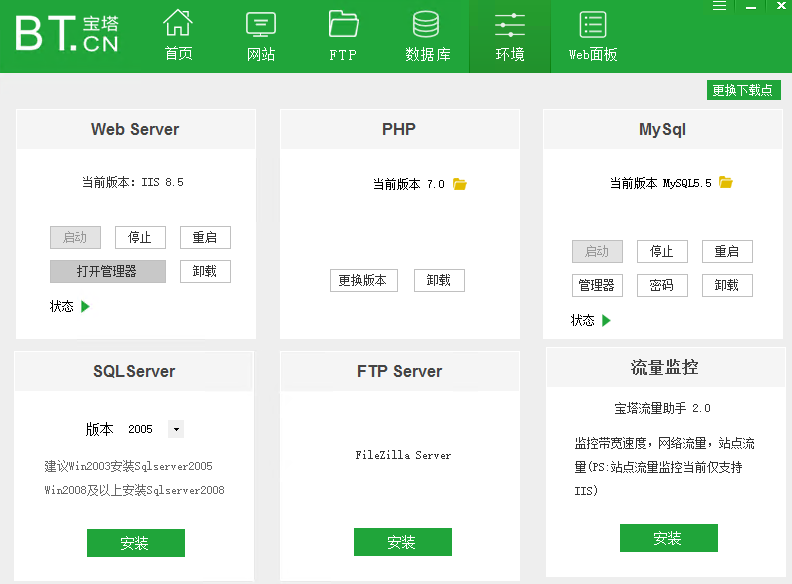Viewport: 792px width, 584px height.
Task: Restart Web Server using 重启
Action: (x=205, y=237)
